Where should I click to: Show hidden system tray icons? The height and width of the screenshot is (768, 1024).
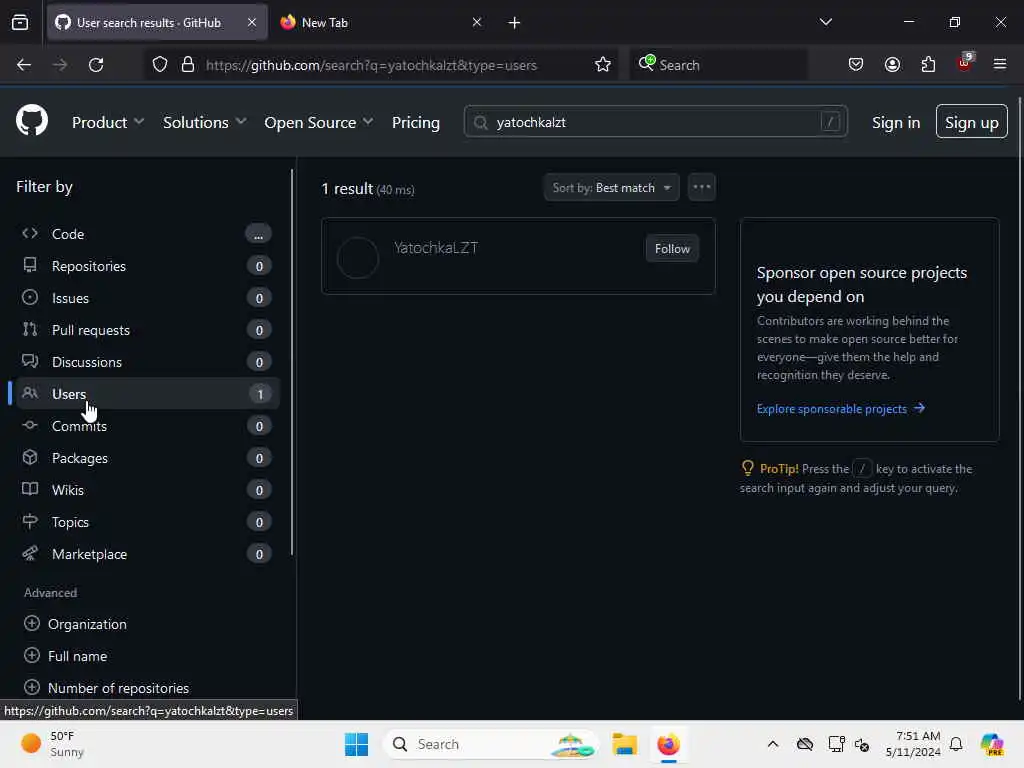click(x=773, y=744)
